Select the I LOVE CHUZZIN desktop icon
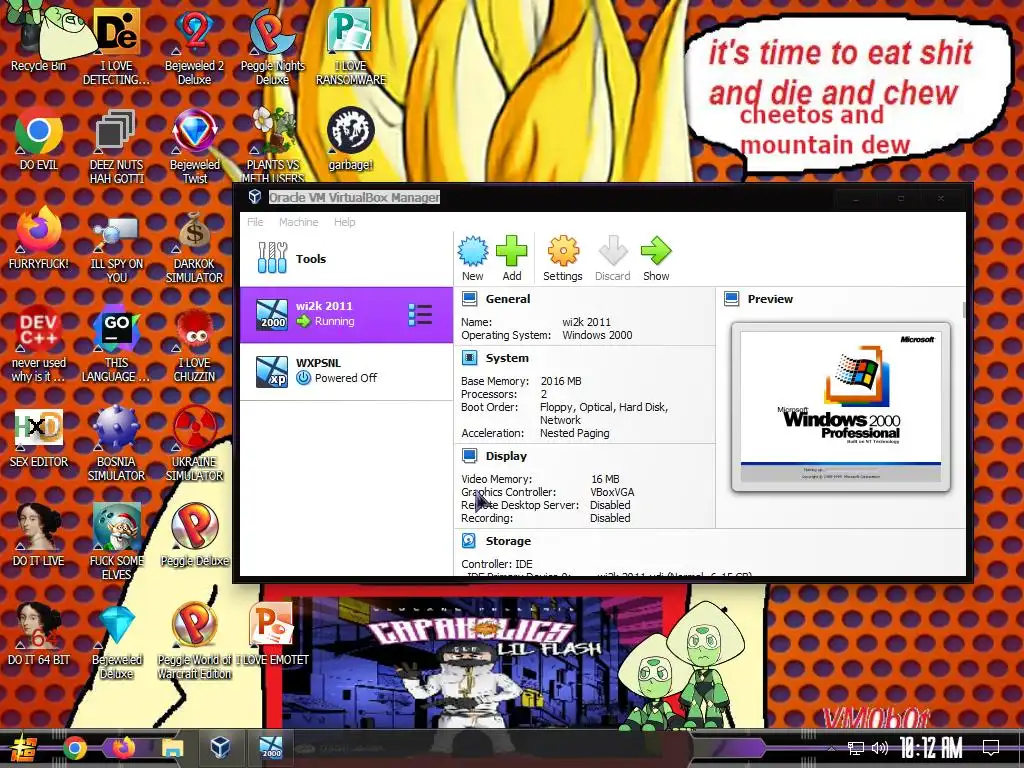The height and width of the screenshot is (768, 1024). click(x=195, y=344)
